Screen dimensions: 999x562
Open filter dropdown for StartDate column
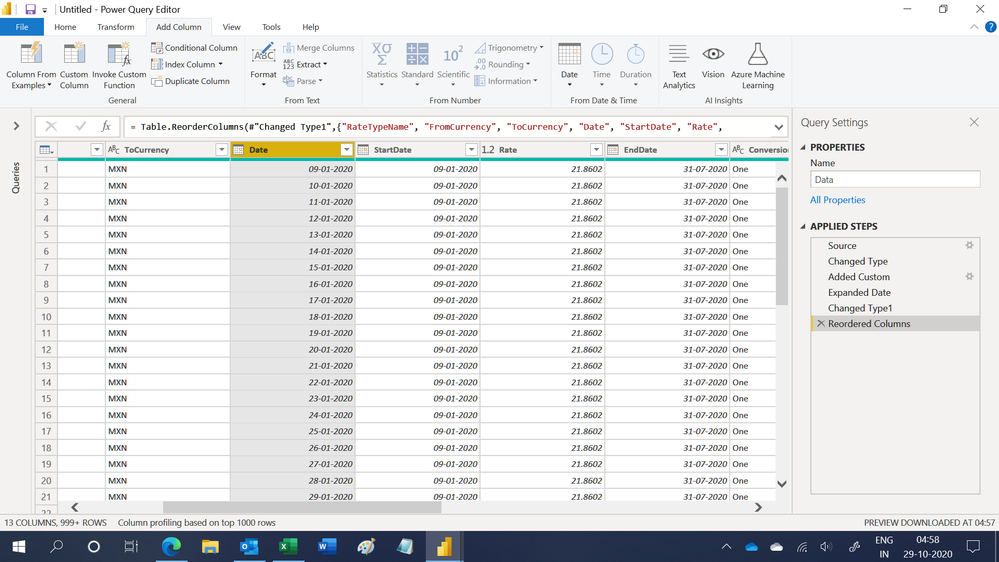(x=471, y=150)
